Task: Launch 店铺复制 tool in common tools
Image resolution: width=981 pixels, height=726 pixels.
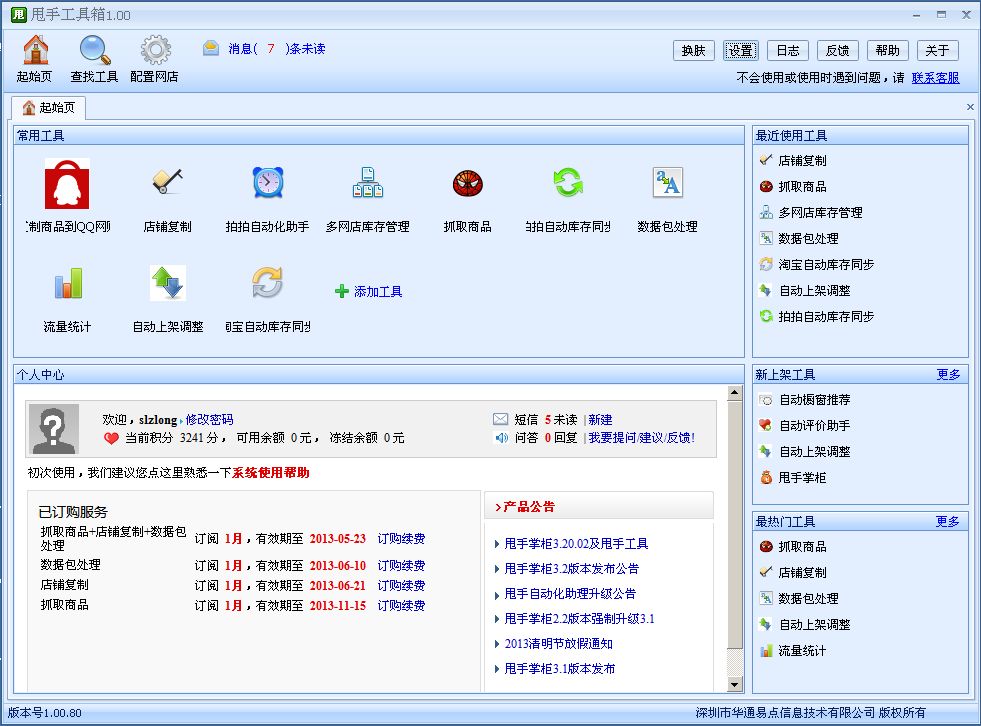Action: click(167, 182)
